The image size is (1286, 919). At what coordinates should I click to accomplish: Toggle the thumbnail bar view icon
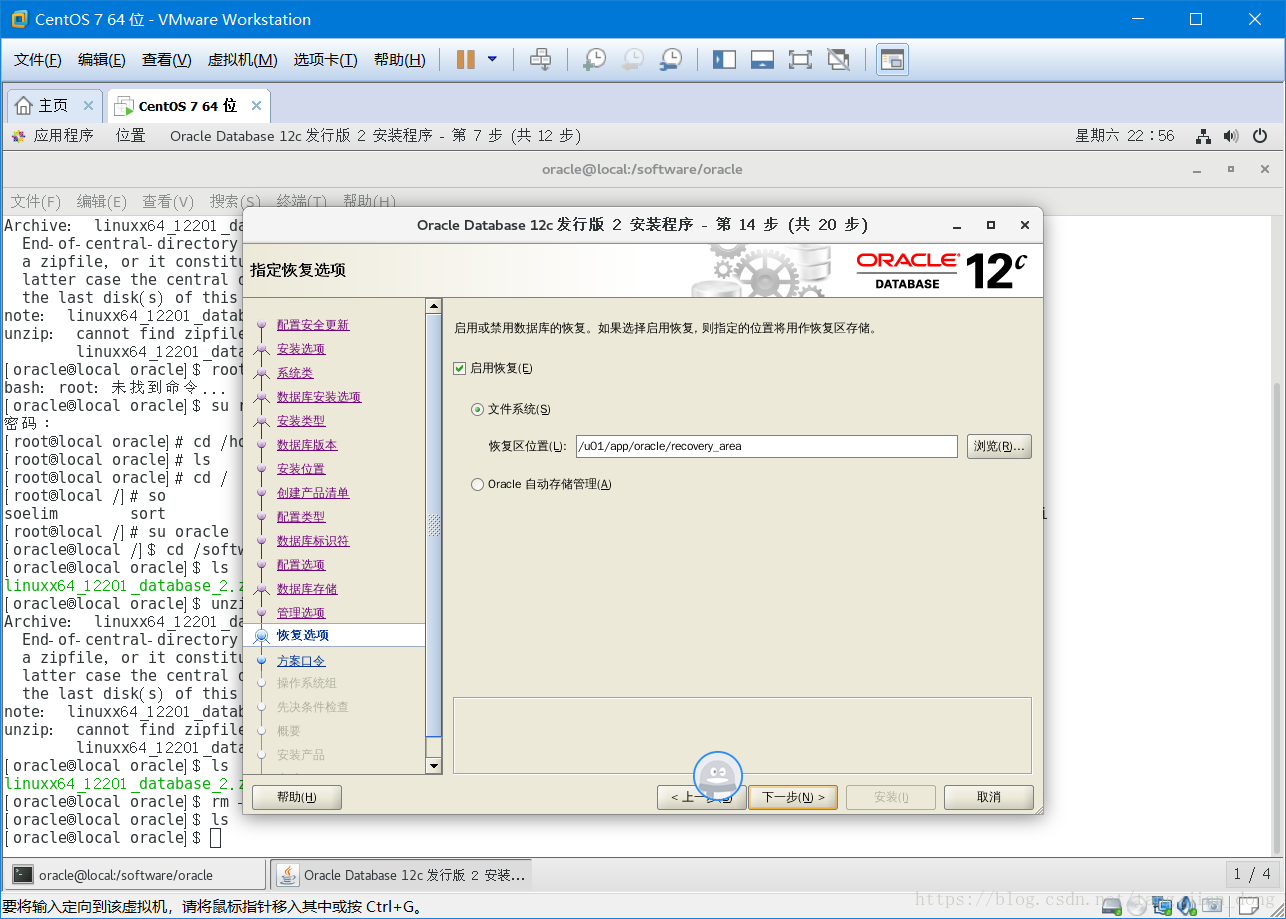pyautogui.click(x=762, y=60)
